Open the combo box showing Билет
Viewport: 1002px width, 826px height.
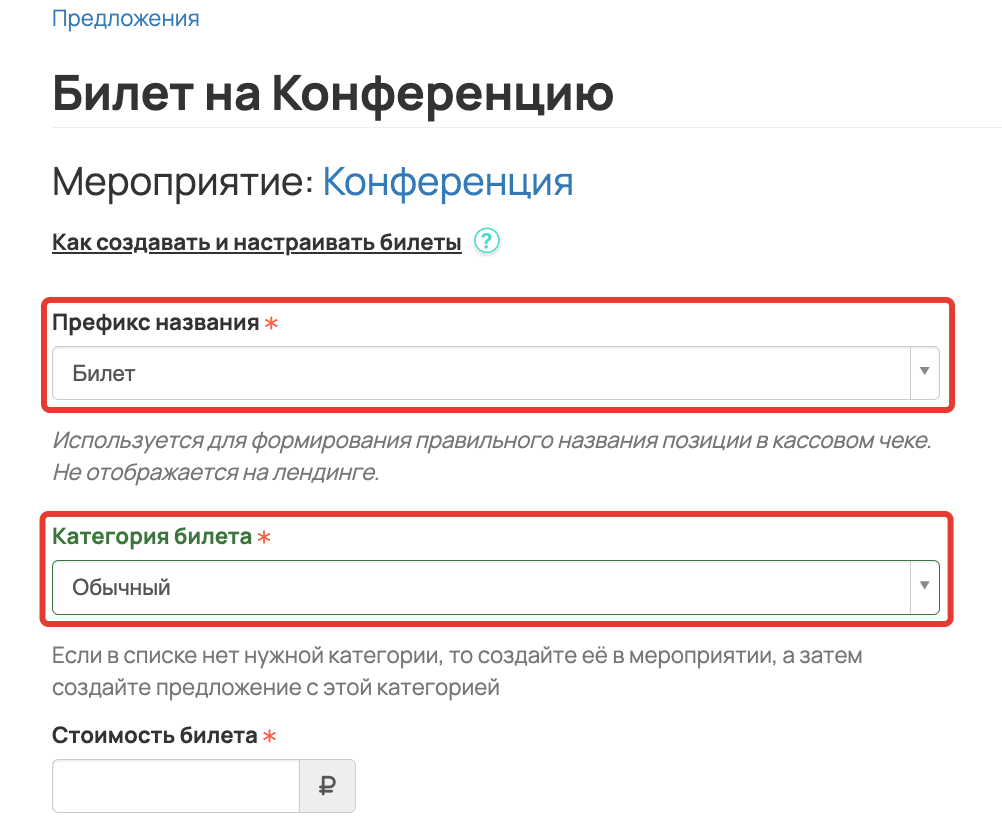(x=496, y=373)
